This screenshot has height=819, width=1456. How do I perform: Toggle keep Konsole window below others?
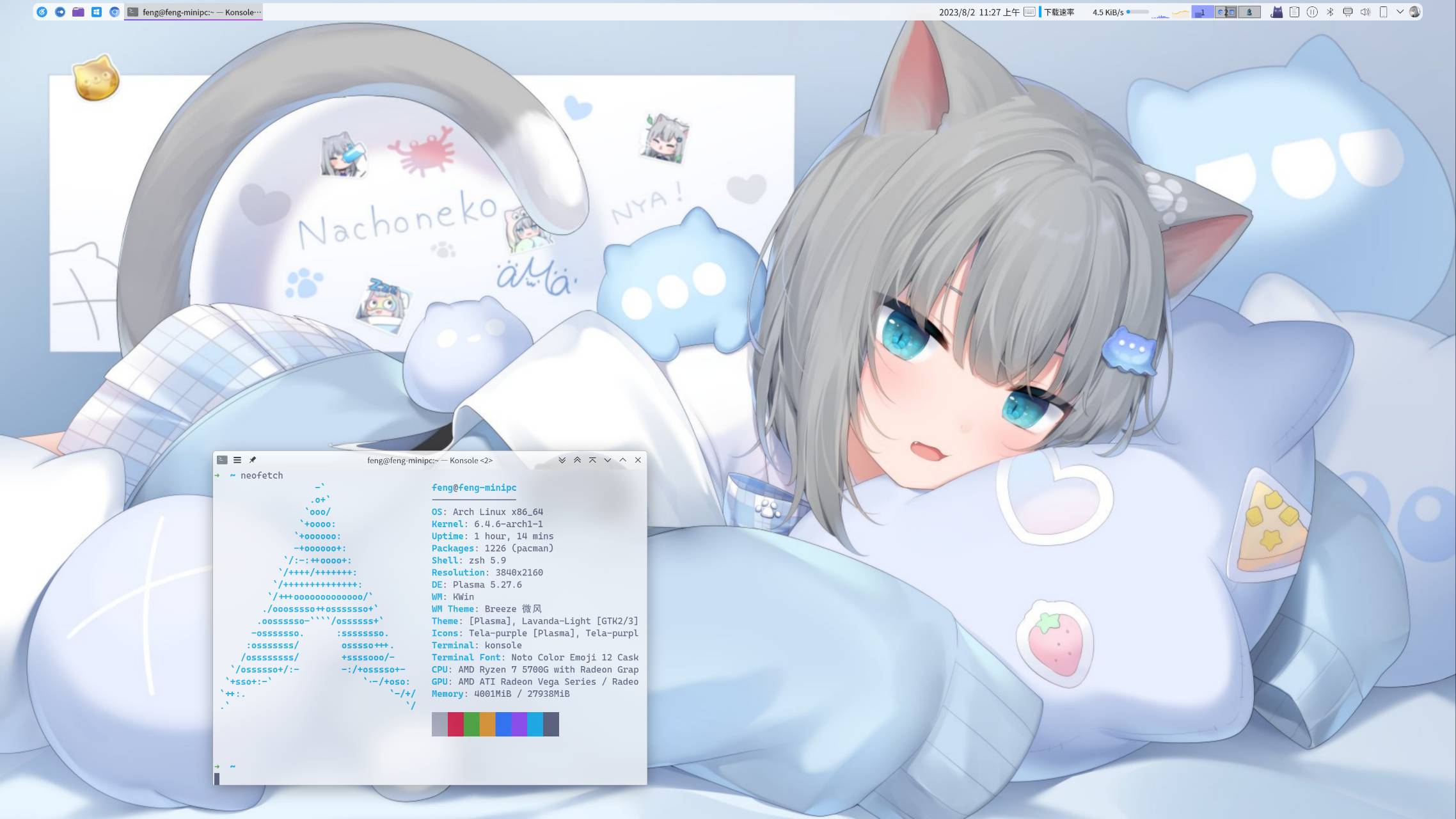[562, 460]
